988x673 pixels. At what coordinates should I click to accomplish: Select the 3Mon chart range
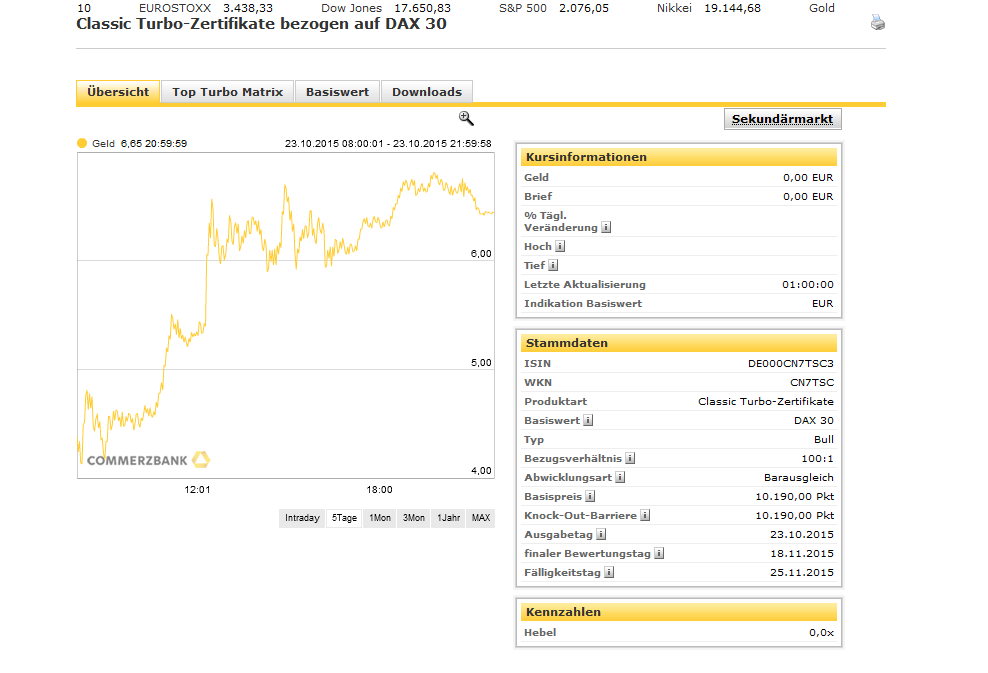[x=414, y=518]
